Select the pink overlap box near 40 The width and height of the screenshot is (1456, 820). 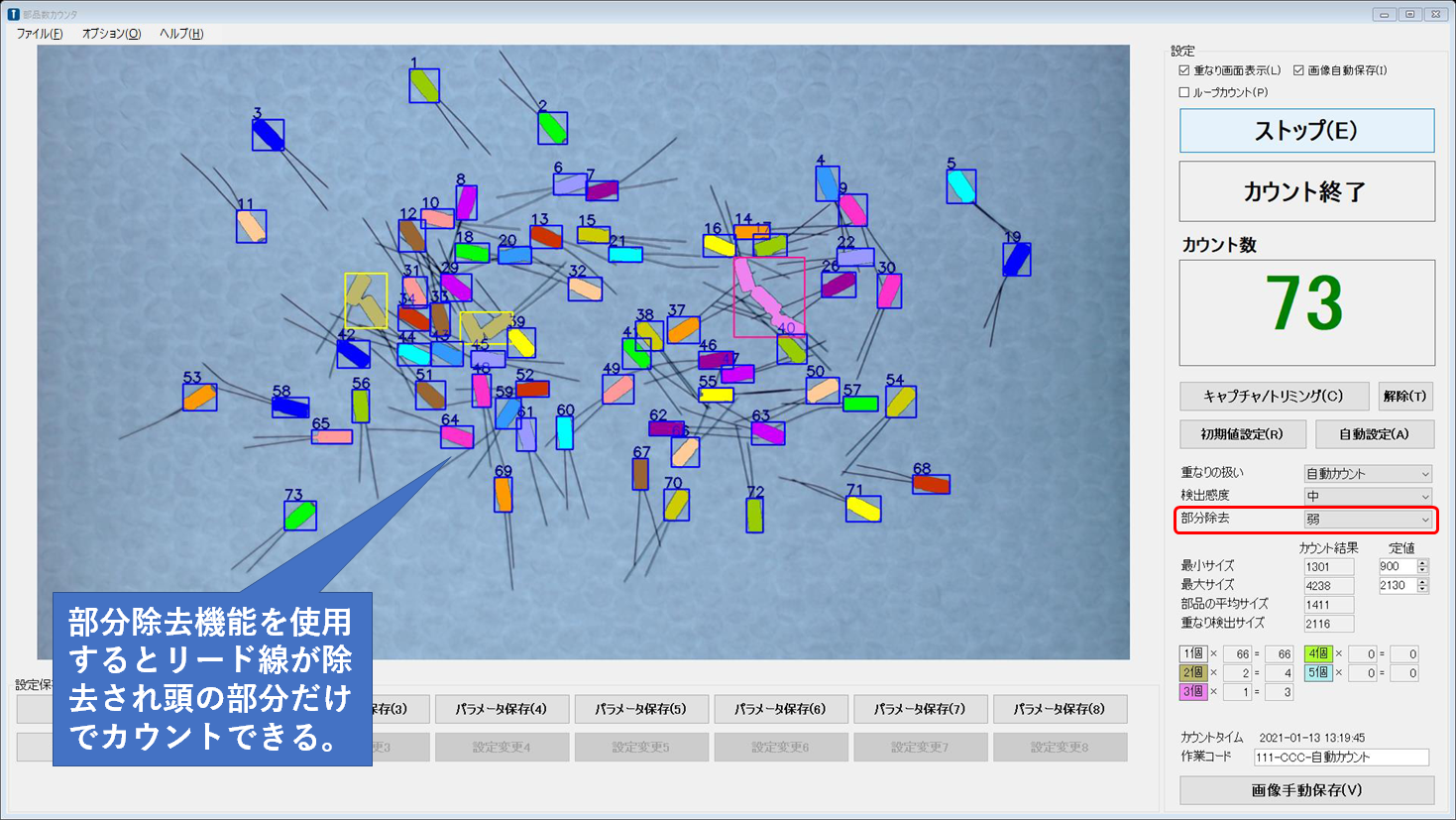(x=769, y=297)
